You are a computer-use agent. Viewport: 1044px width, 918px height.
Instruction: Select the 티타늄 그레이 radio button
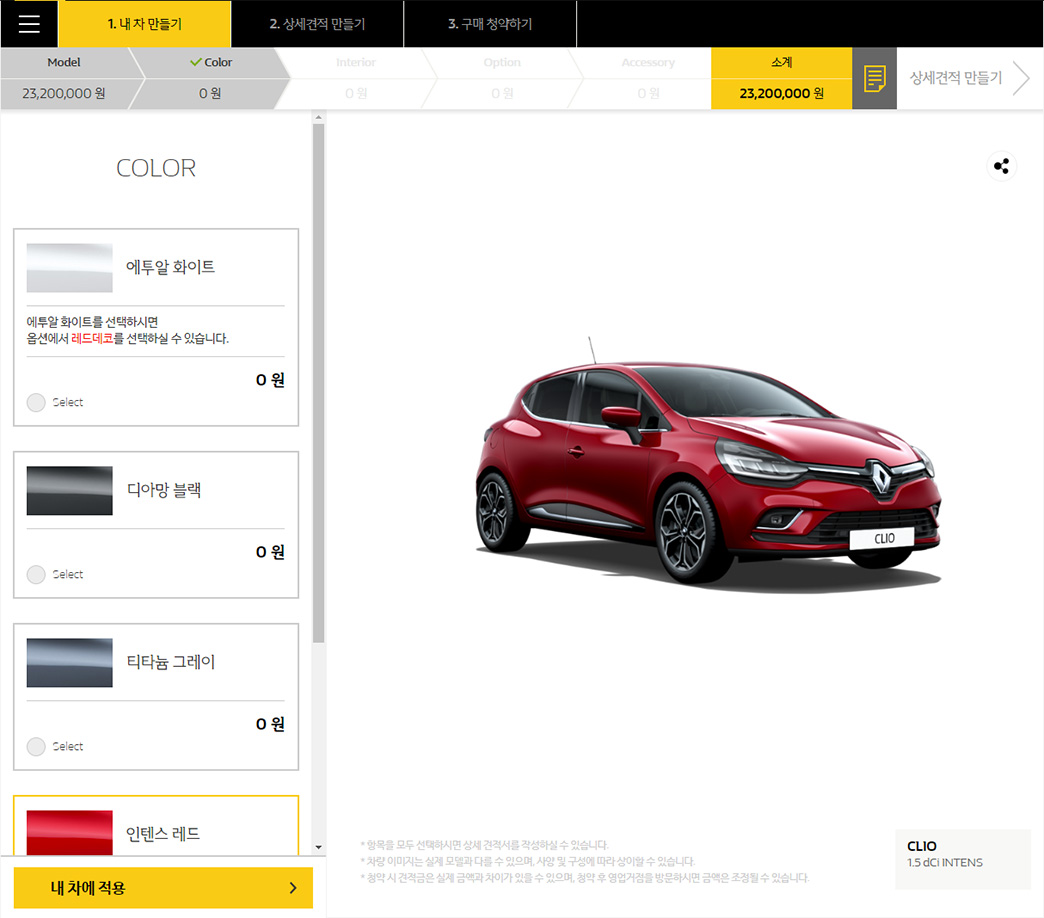point(36,746)
